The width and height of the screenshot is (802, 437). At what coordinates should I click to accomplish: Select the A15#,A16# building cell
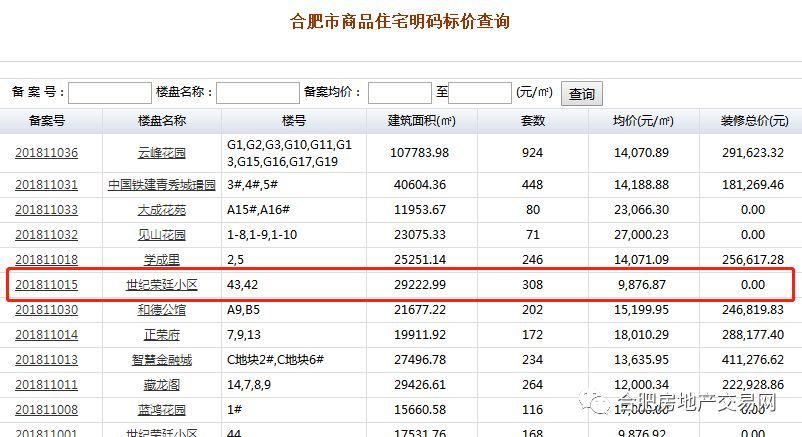[258, 209]
